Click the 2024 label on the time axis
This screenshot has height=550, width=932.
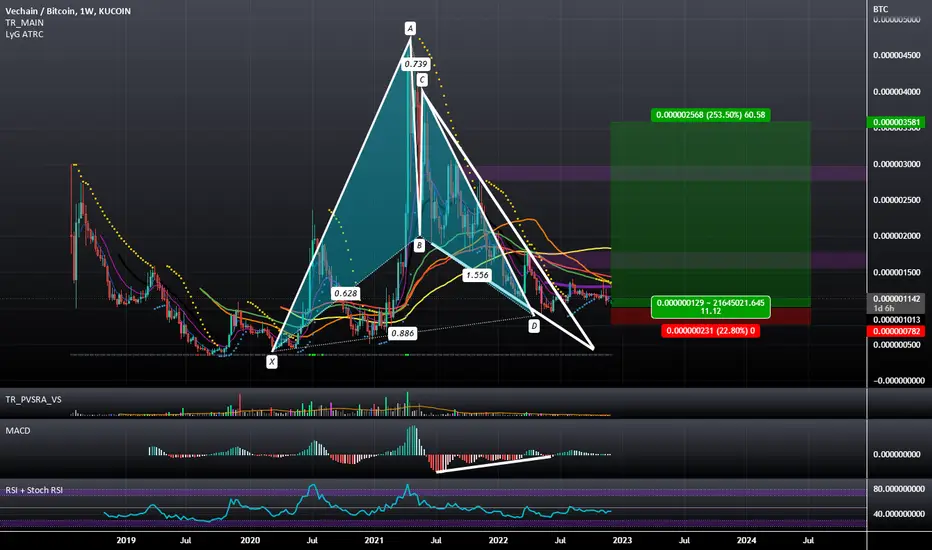click(747, 540)
